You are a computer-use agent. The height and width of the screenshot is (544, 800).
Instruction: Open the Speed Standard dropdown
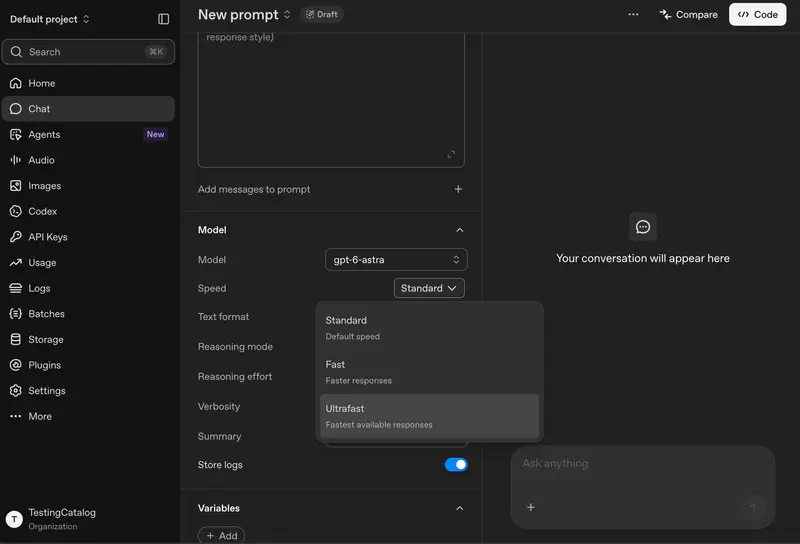pyautogui.click(x=429, y=288)
